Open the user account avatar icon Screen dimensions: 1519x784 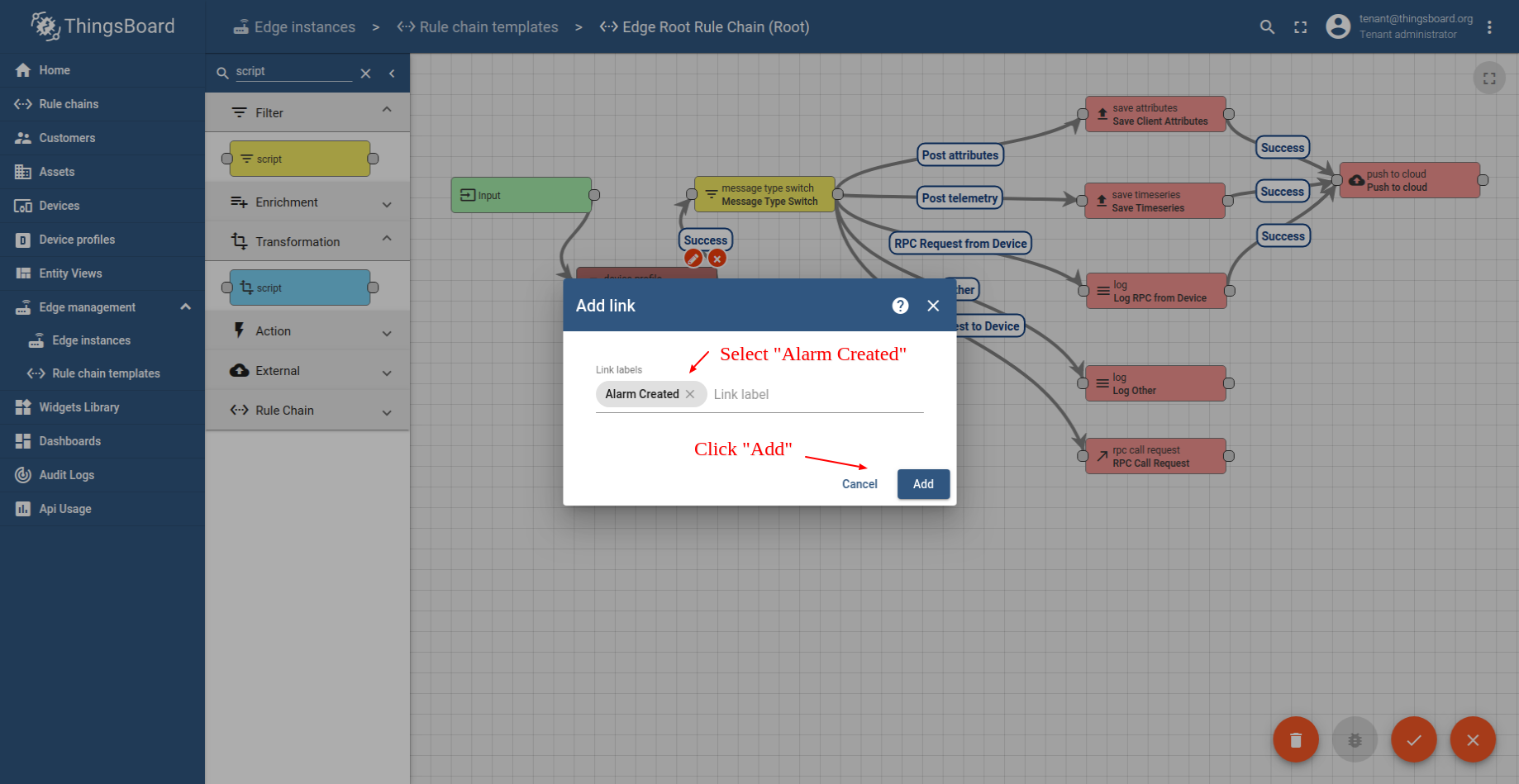click(1338, 26)
